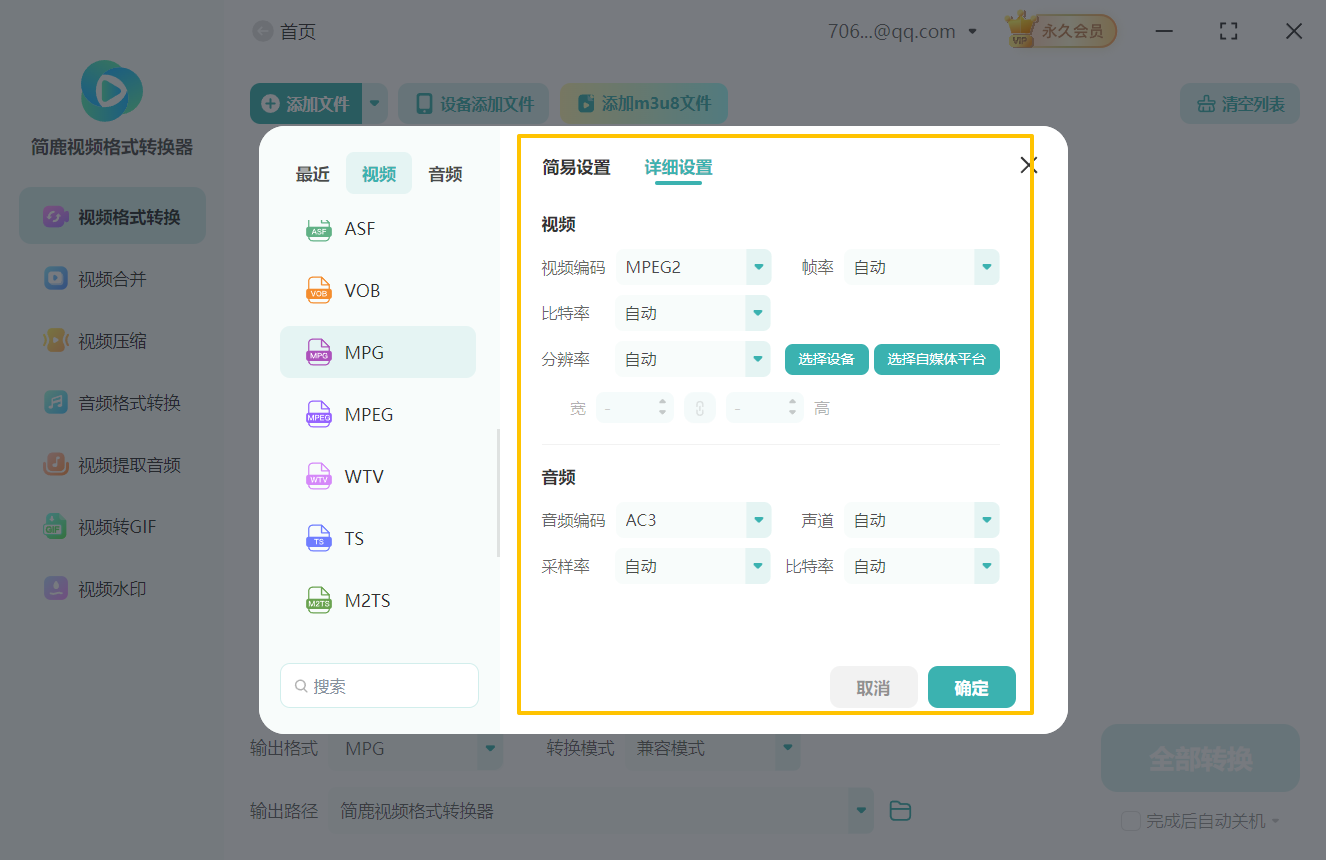Confirm settings with 确定 button
Image resolution: width=1326 pixels, height=860 pixels.
tap(971, 687)
